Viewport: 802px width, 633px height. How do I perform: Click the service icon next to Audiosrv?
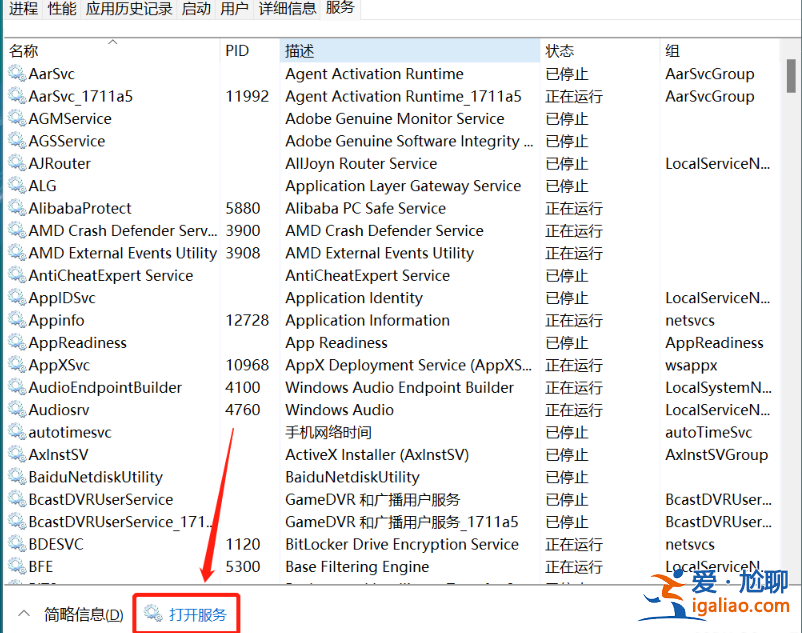[x=17, y=410]
